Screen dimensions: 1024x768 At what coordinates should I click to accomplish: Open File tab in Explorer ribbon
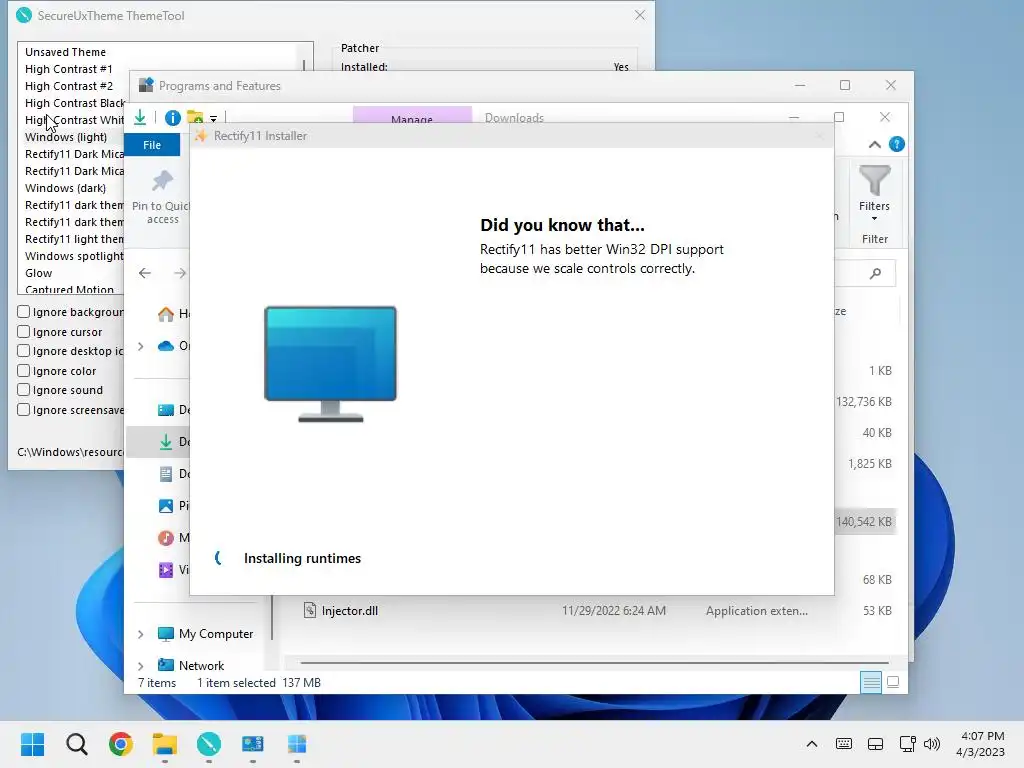pos(152,145)
